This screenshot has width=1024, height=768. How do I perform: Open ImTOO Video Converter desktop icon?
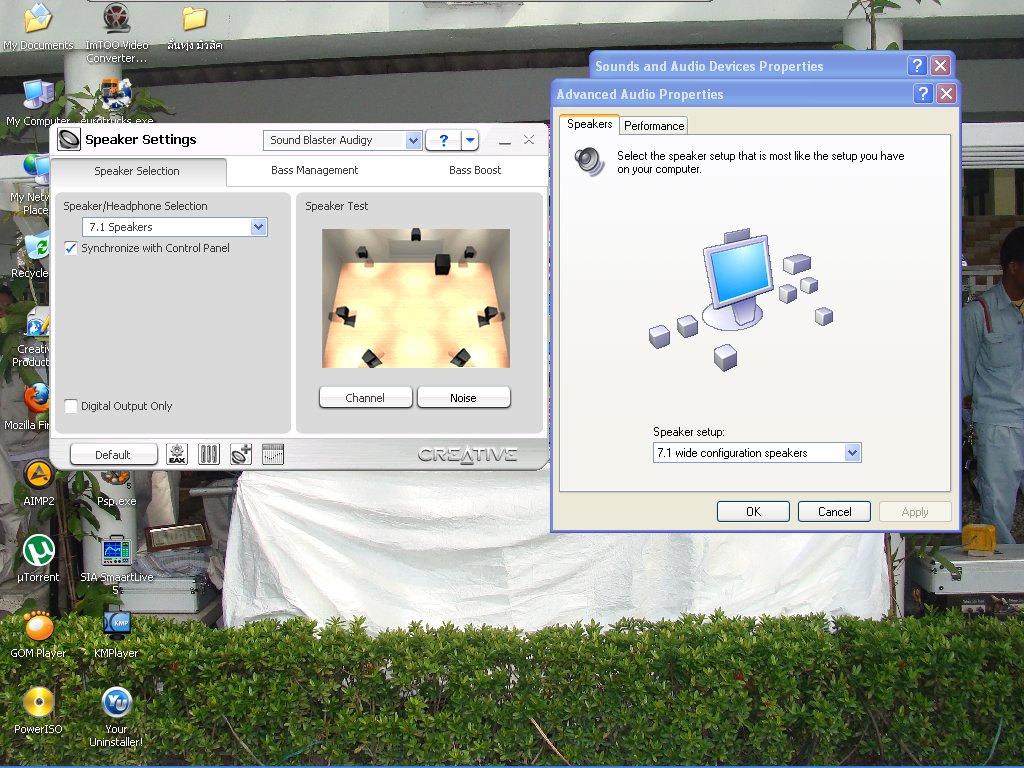point(117,31)
